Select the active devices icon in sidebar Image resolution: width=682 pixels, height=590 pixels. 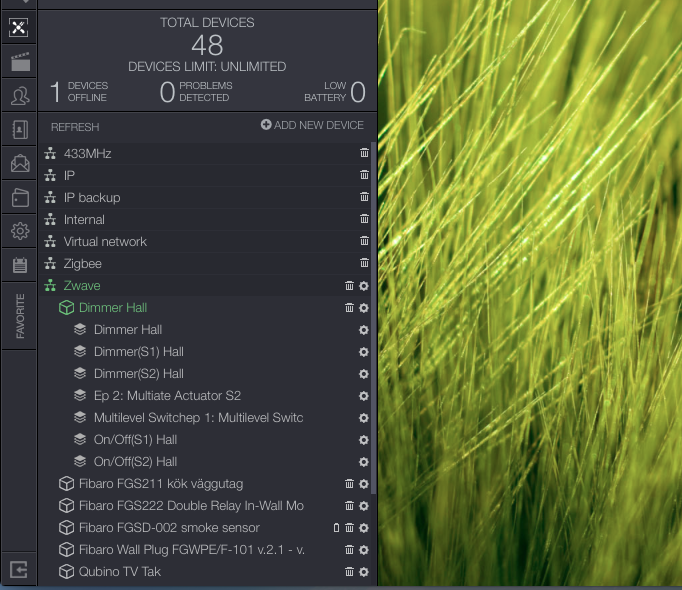(19, 28)
